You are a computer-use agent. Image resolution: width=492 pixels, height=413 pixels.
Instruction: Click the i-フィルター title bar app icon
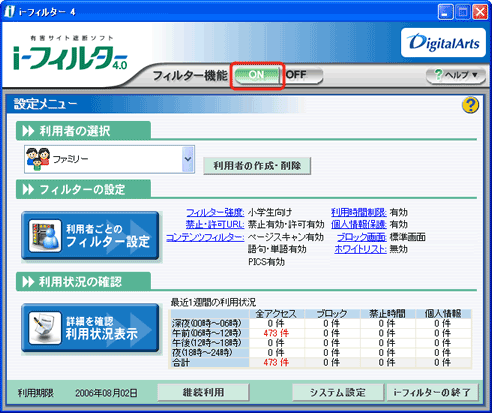tap(10, 12)
